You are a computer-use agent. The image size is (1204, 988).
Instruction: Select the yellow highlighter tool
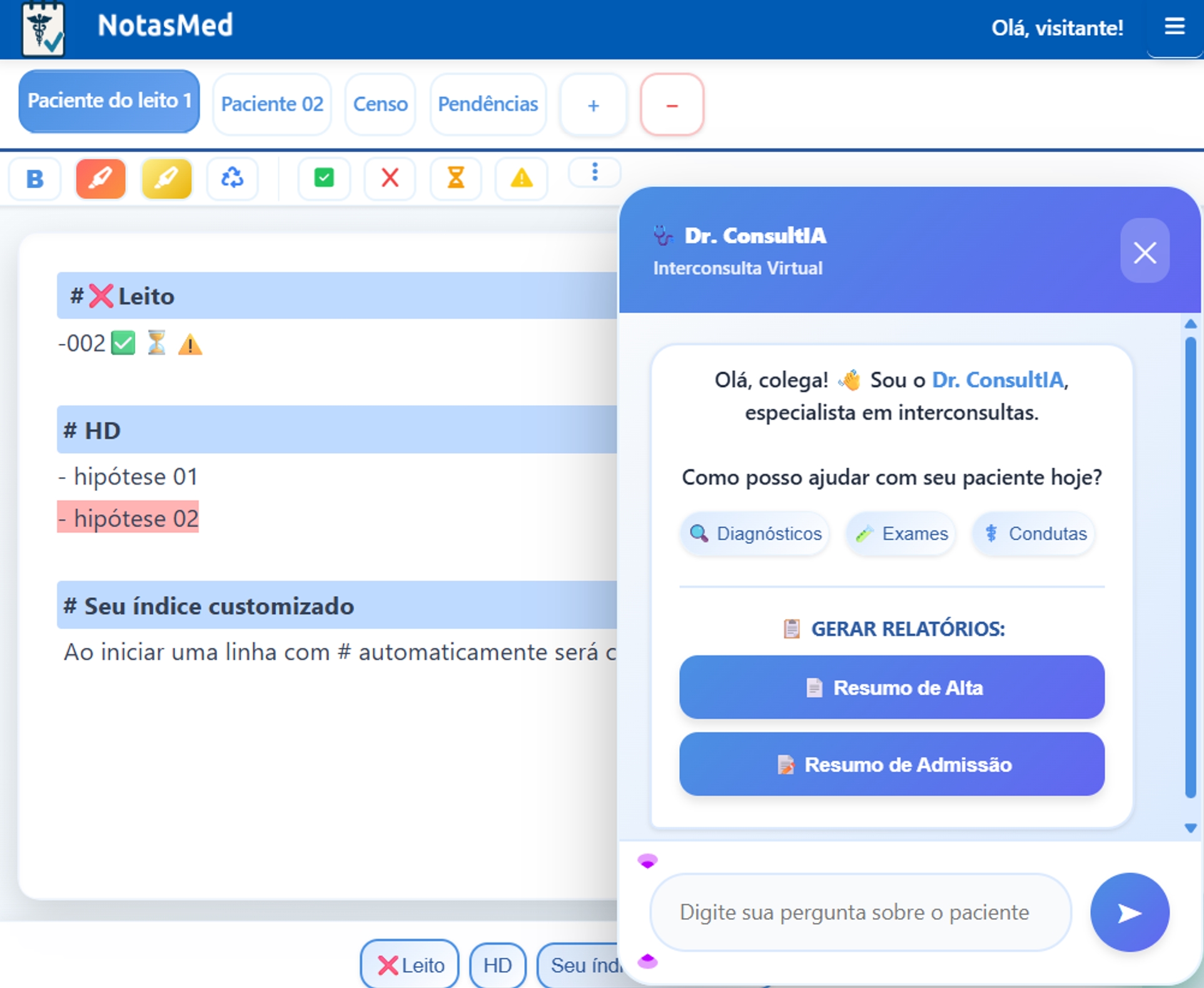[x=166, y=179]
